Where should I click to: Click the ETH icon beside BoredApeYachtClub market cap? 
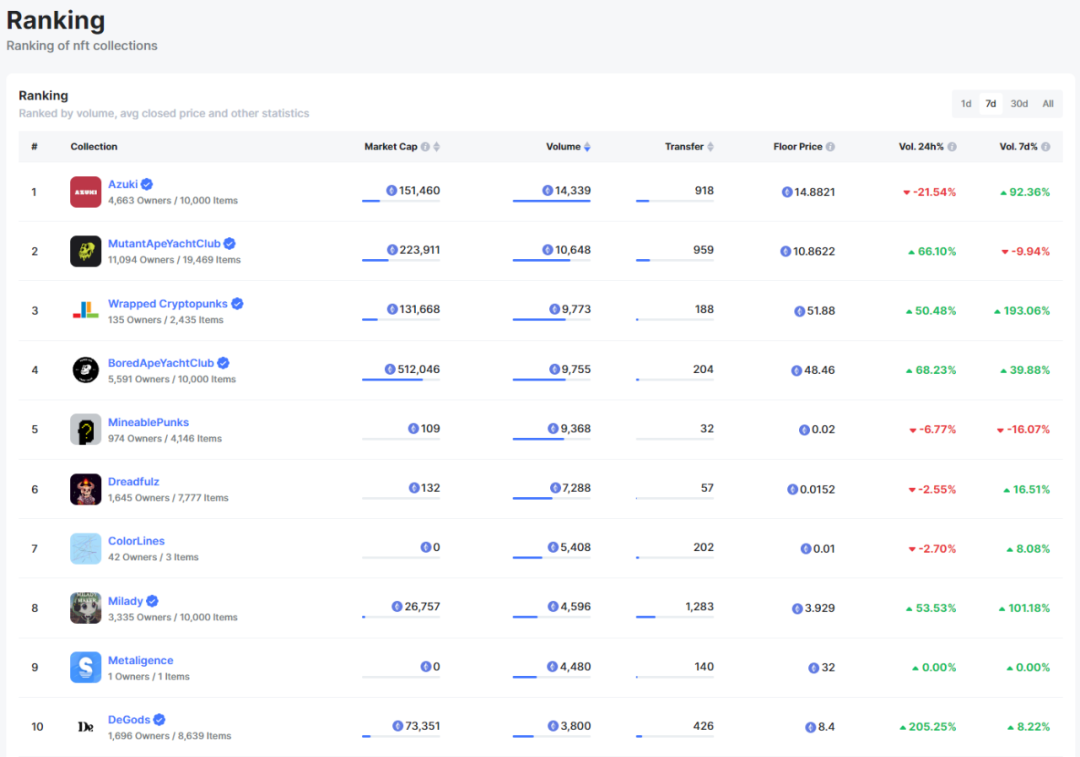390,369
